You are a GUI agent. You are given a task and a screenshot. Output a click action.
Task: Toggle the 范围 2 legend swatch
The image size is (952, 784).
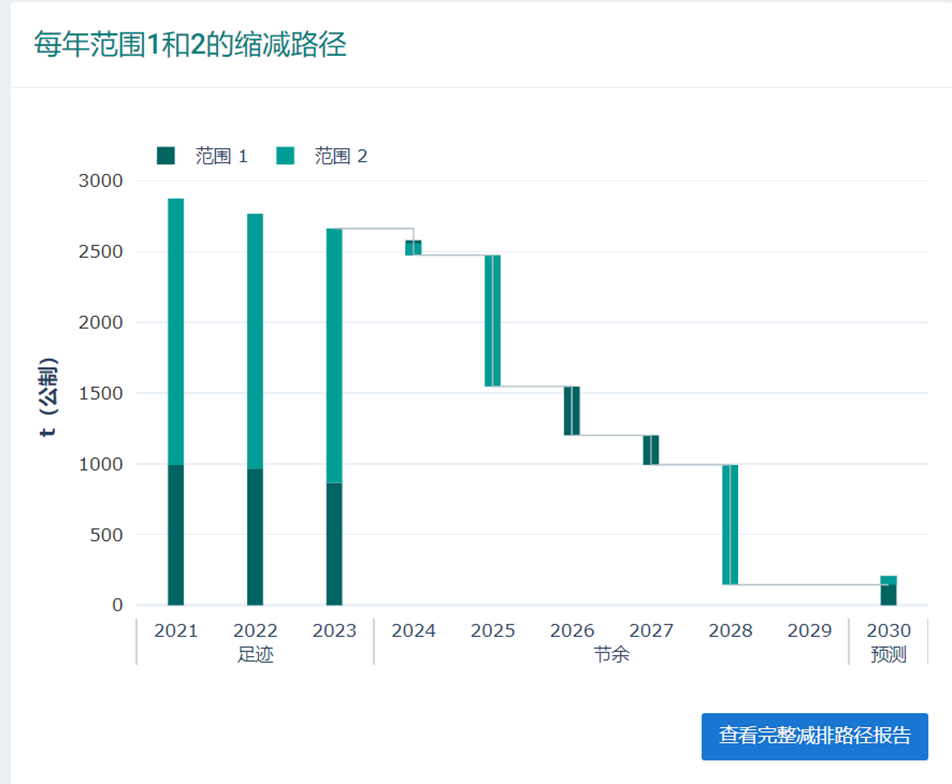click(285, 155)
